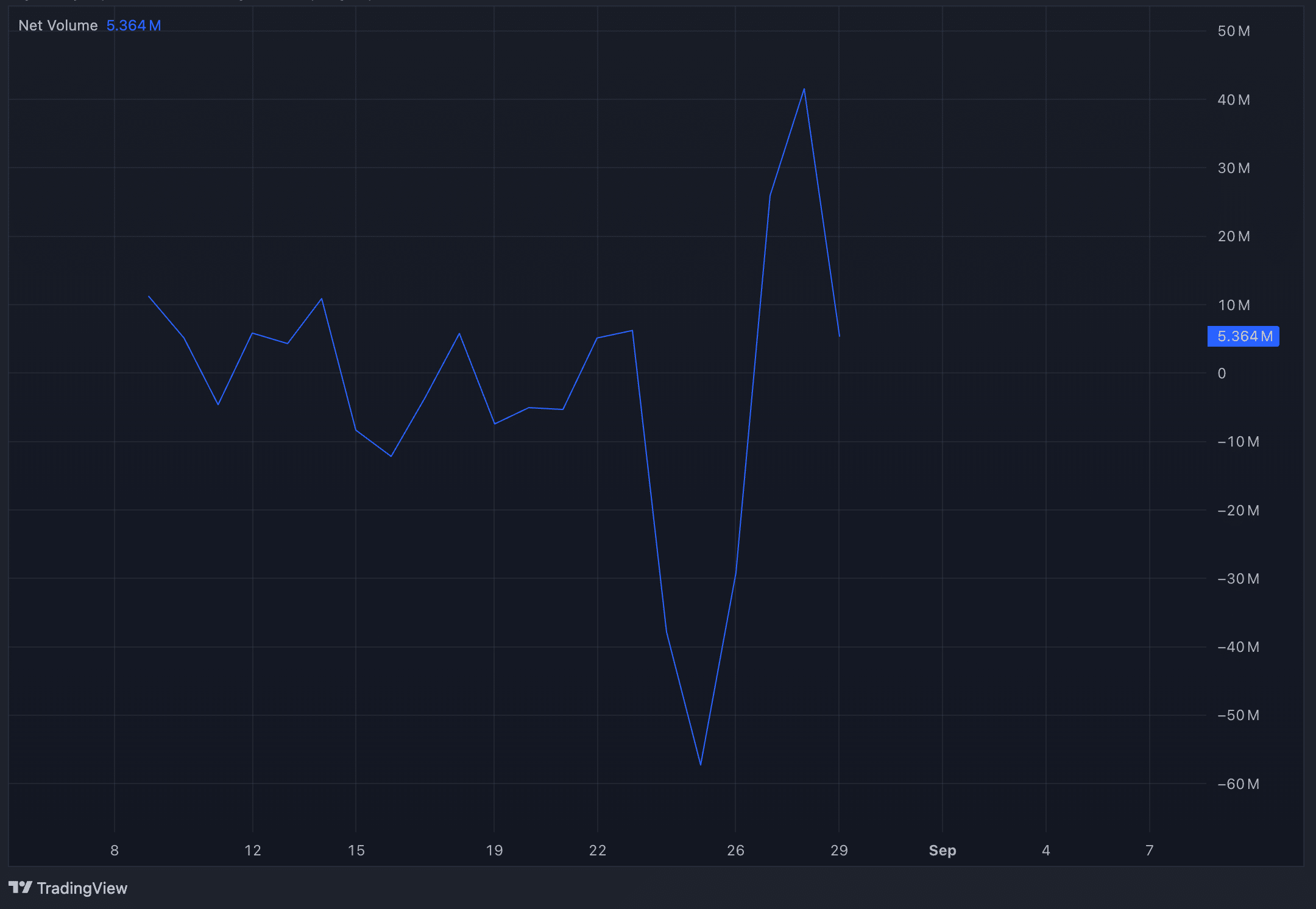Click the 40 M axis label
1316x909 pixels.
tap(1234, 99)
